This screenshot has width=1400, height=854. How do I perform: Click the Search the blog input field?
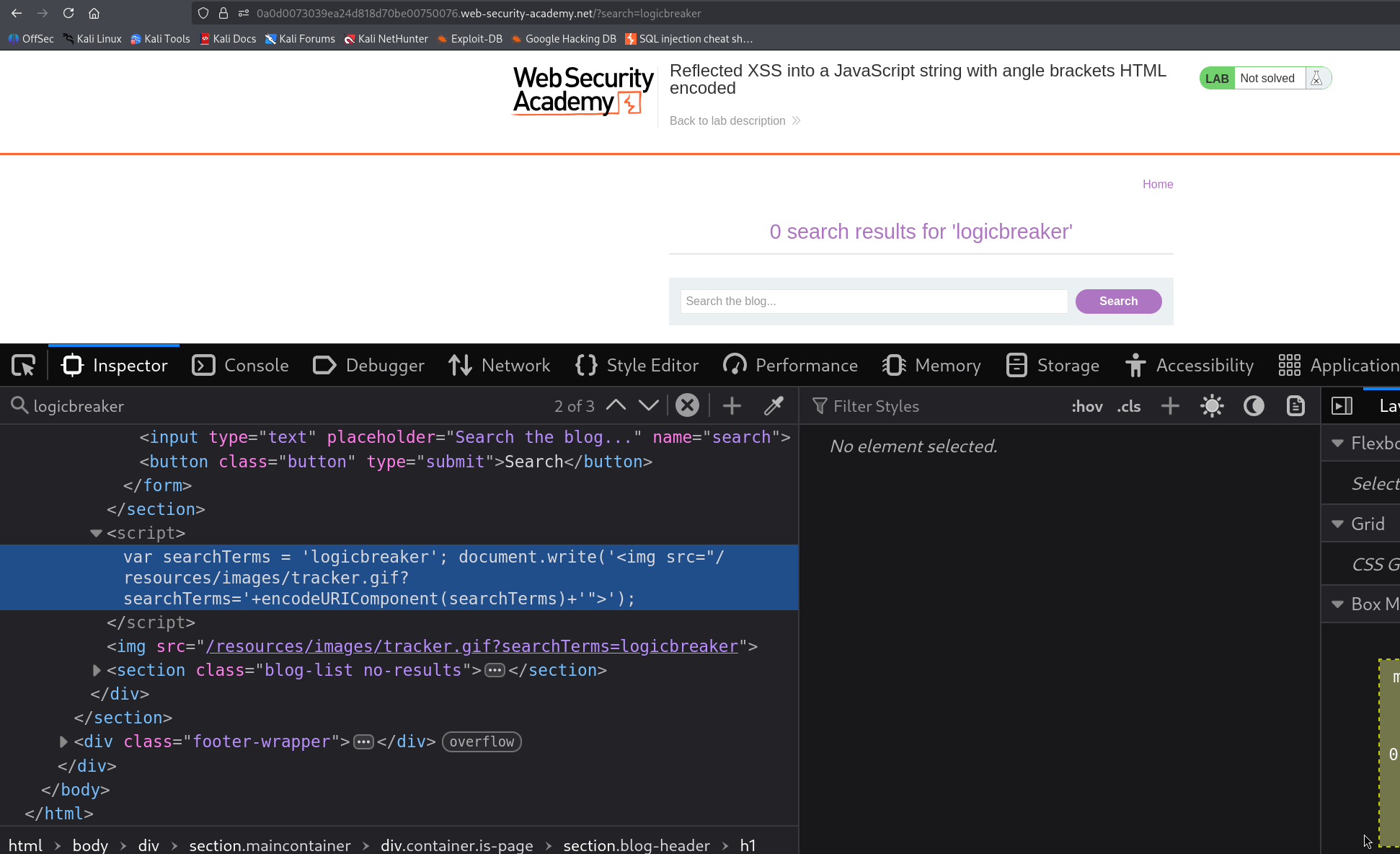(x=874, y=301)
